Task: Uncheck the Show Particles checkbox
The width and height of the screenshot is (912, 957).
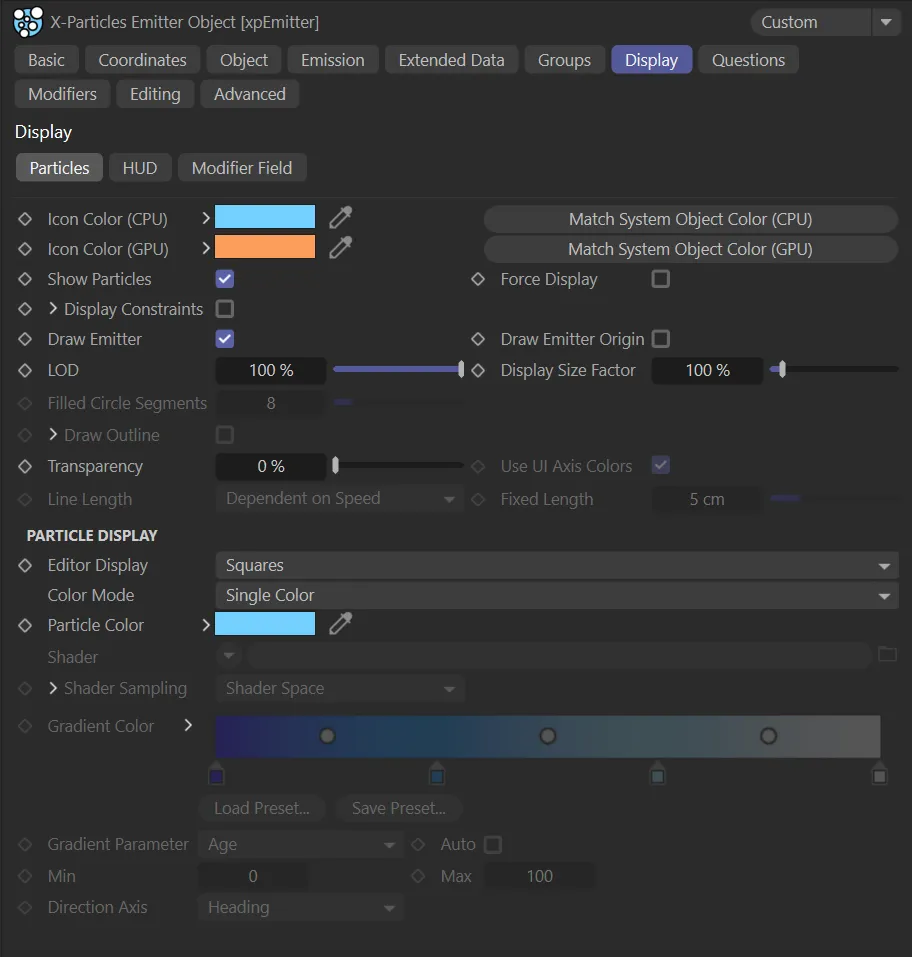Action: pyautogui.click(x=225, y=279)
